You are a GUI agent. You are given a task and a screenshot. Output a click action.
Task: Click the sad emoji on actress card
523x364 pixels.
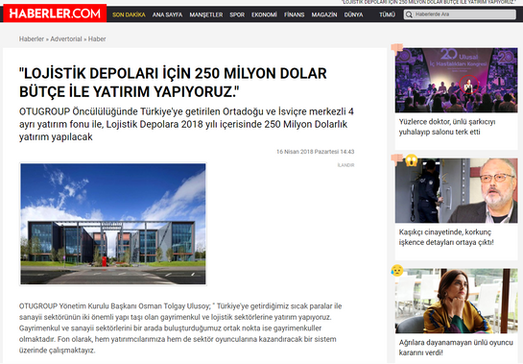(397, 270)
